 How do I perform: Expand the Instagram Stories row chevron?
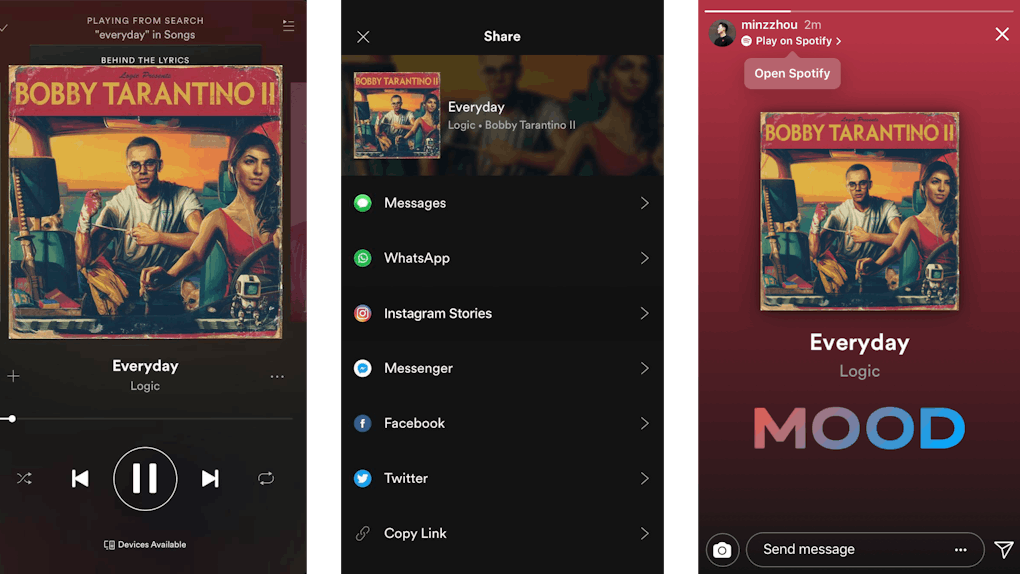click(645, 313)
